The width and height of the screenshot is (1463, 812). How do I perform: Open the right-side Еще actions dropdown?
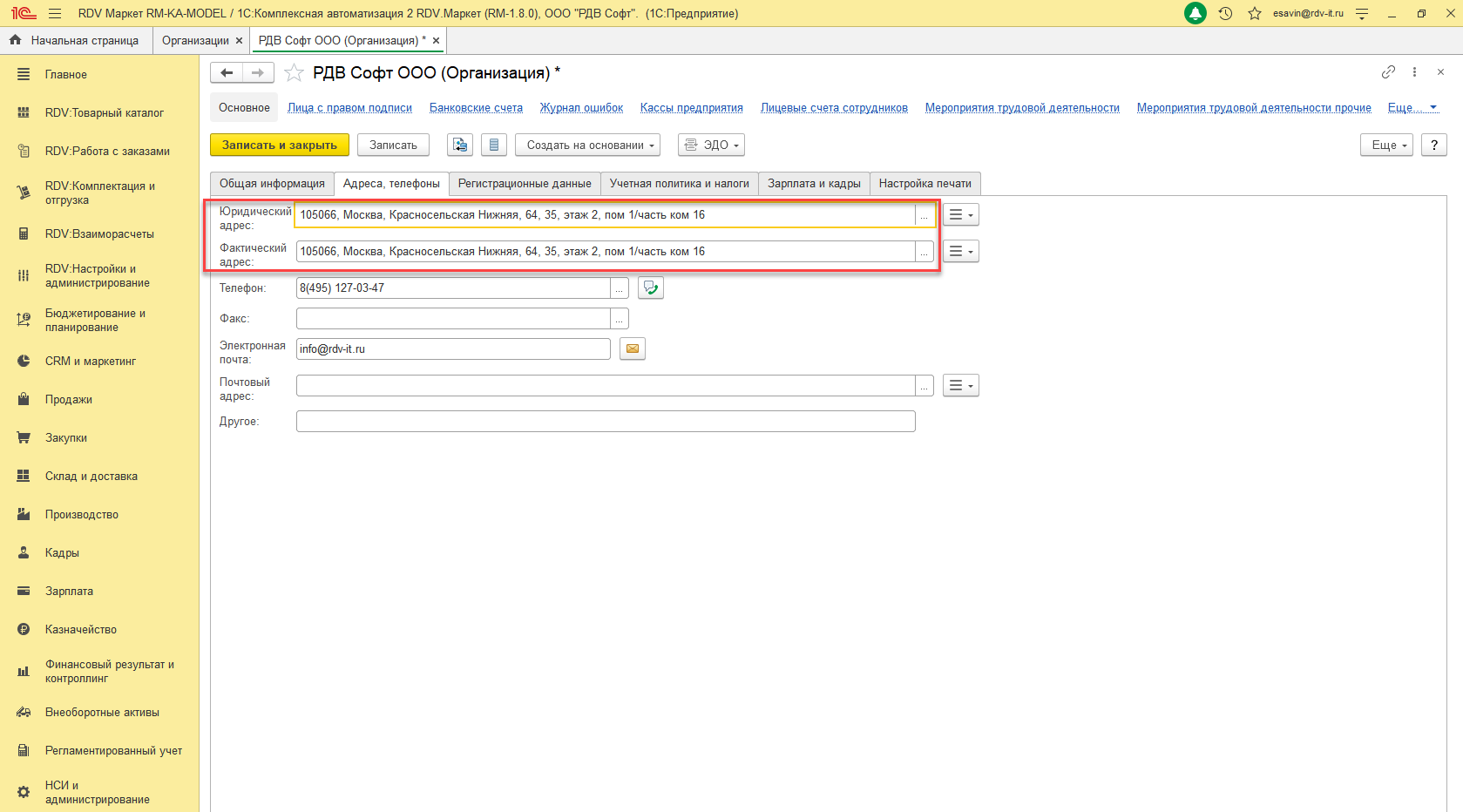click(1385, 145)
